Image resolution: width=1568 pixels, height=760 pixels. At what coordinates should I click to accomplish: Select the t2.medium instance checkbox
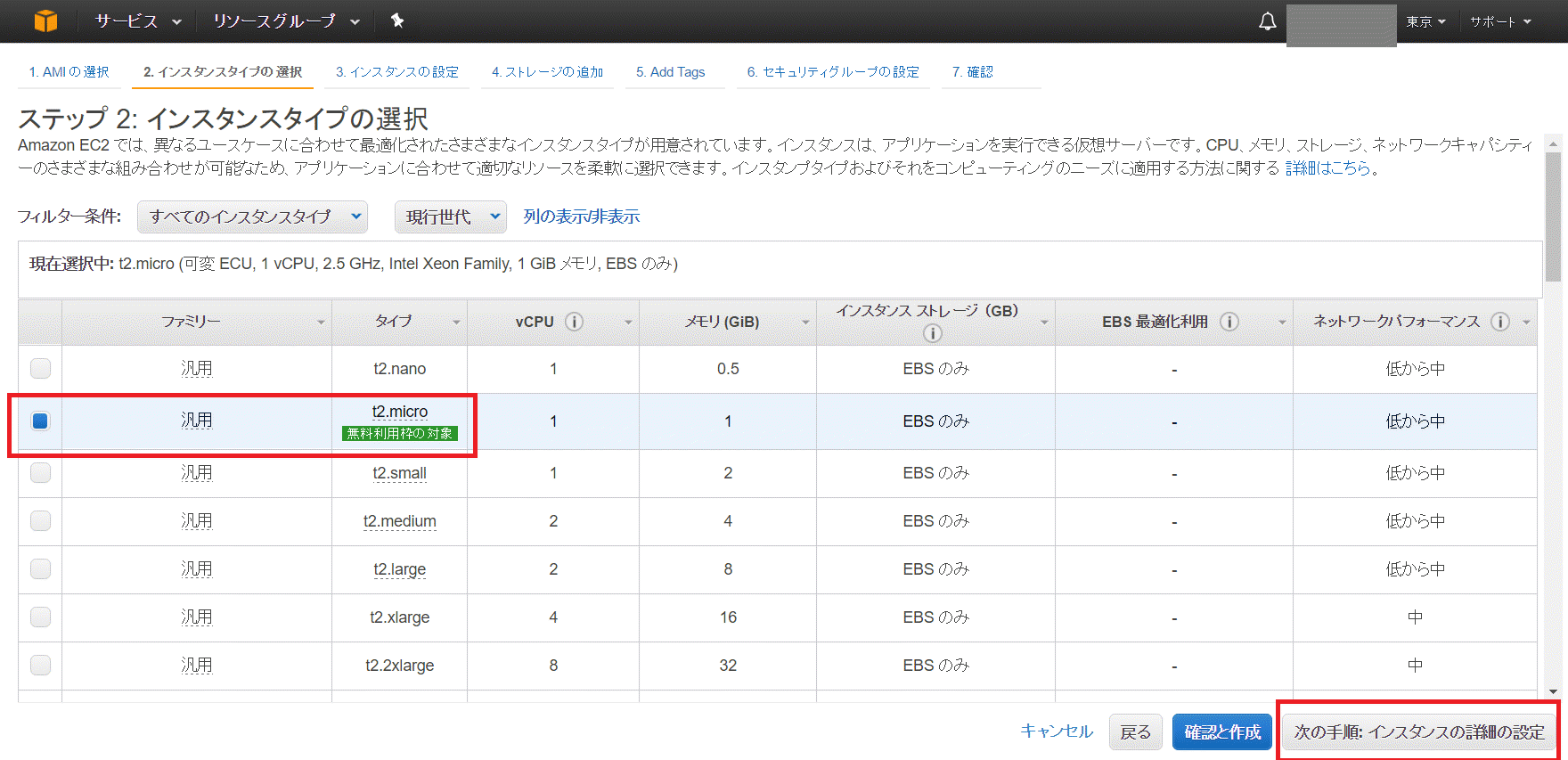click(40, 520)
